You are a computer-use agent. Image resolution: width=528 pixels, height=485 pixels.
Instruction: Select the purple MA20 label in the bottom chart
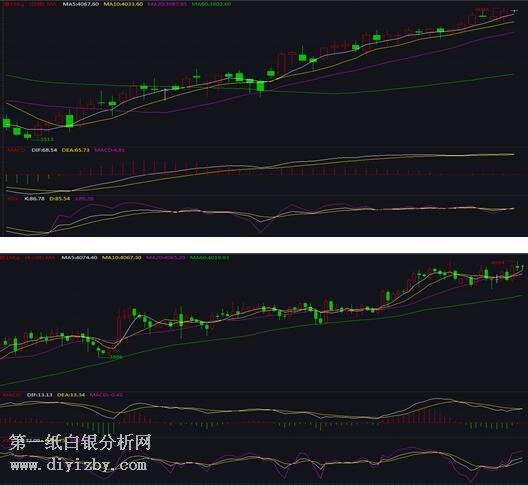tap(166, 258)
